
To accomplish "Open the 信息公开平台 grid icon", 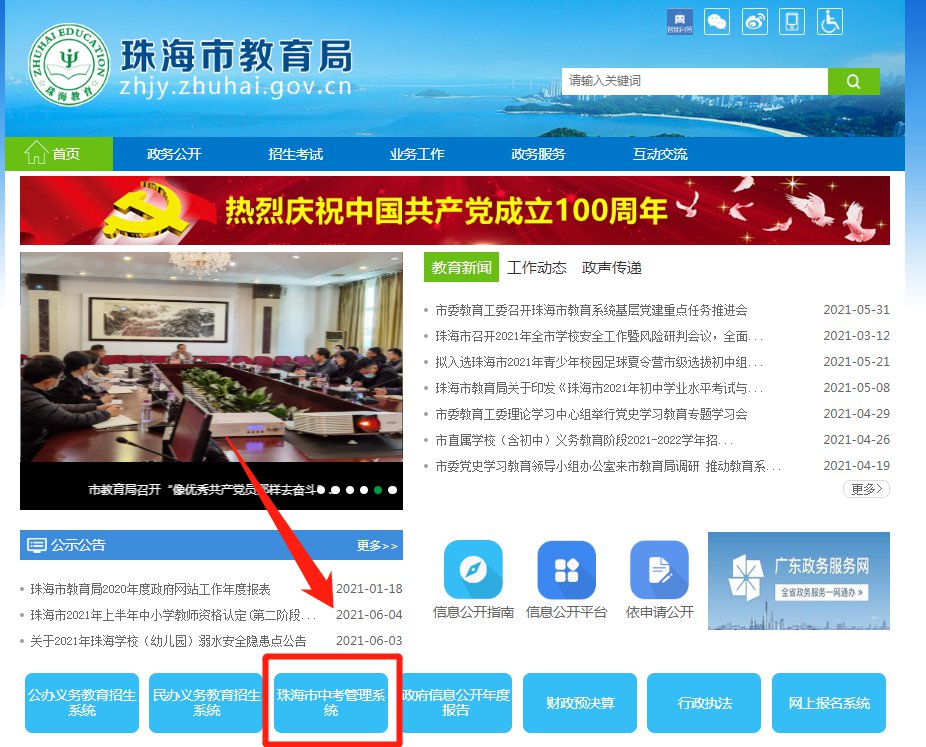I will 566,570.
